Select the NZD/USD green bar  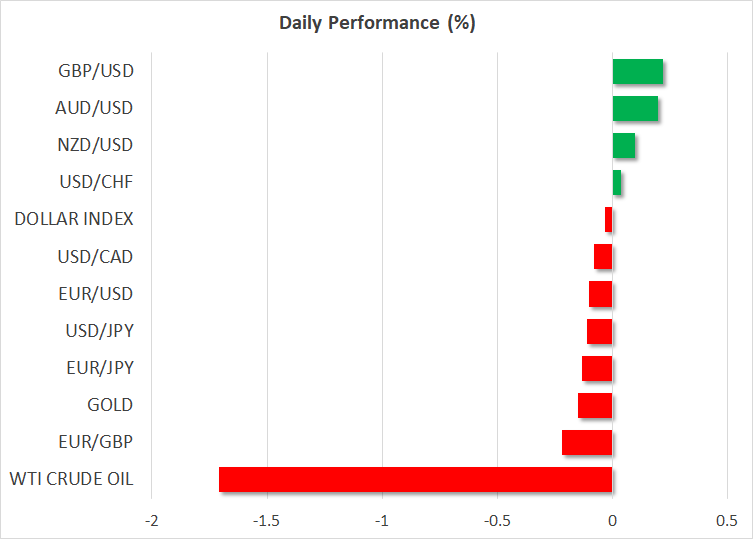pyautogui.click(x=623, y=145)
